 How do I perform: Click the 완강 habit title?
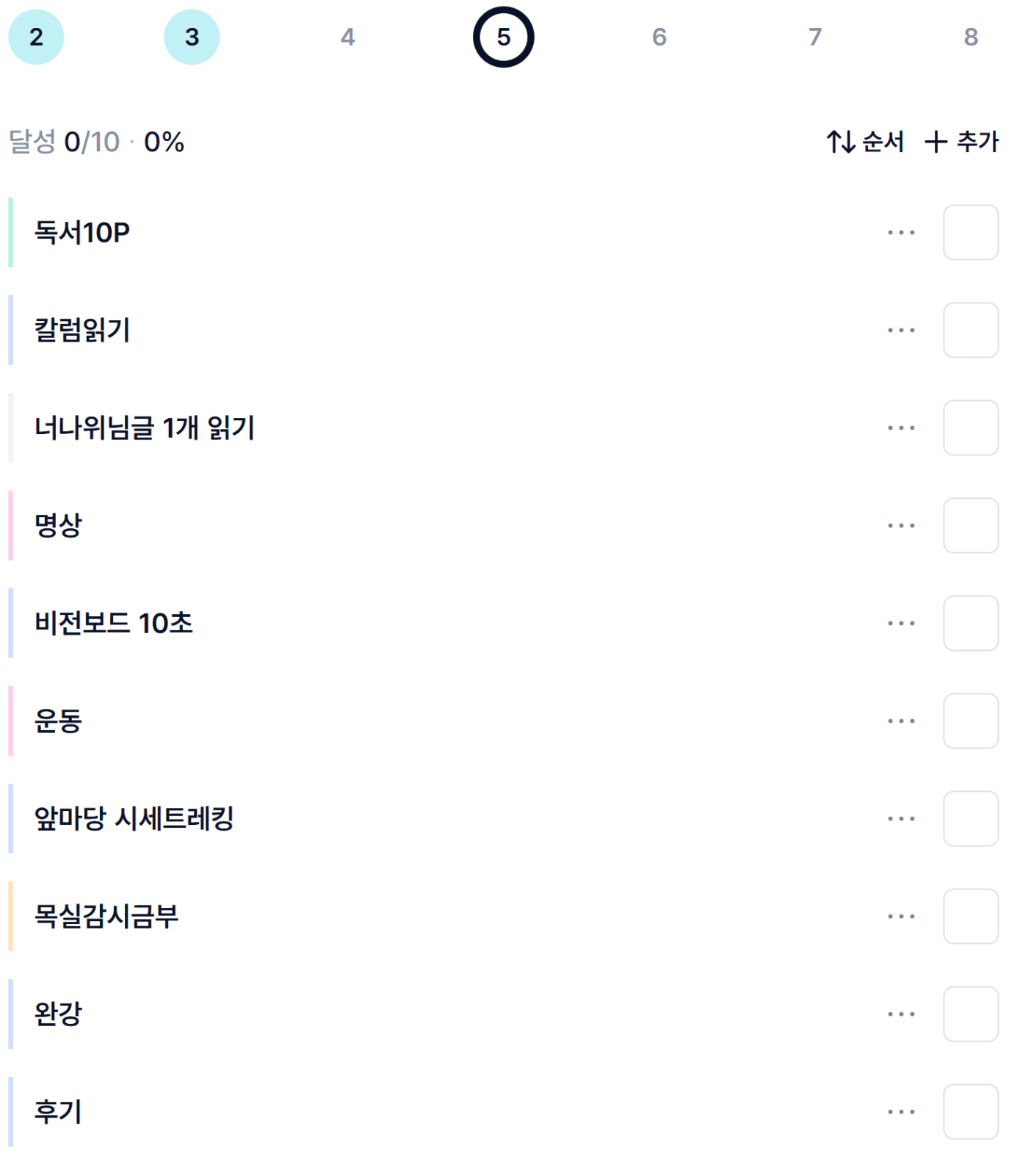59,1014
